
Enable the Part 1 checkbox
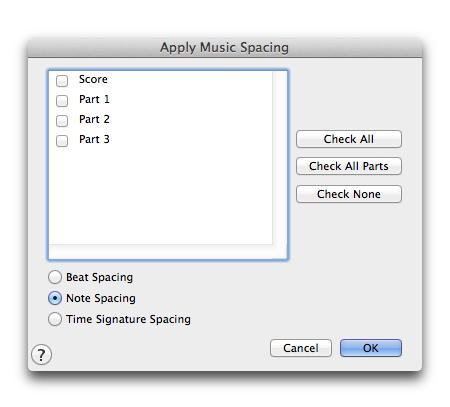pos(62,101)
